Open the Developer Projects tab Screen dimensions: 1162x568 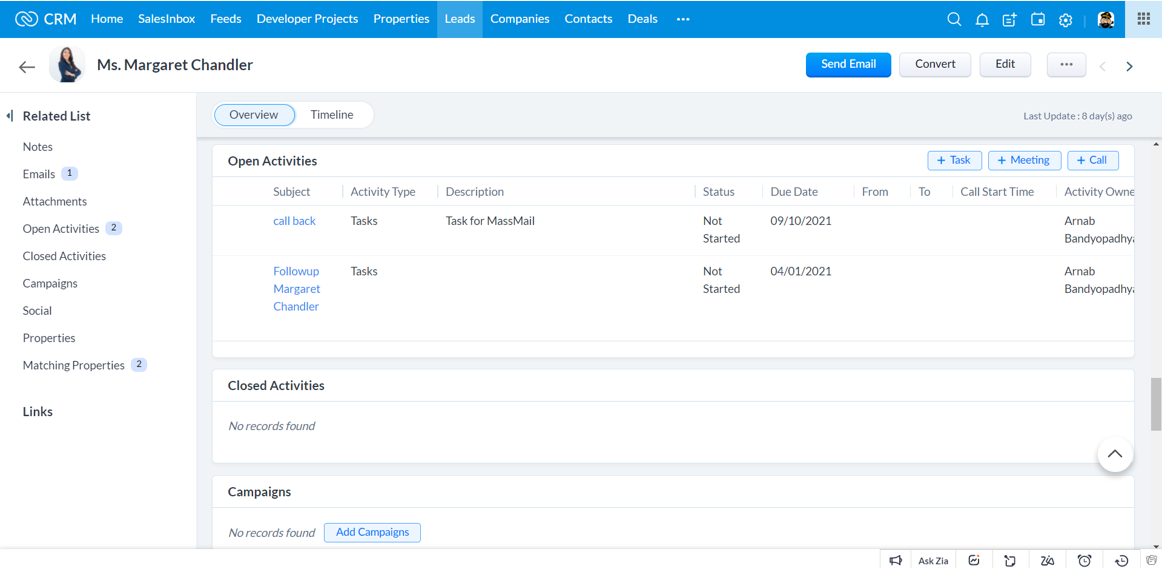click(308, 19)
